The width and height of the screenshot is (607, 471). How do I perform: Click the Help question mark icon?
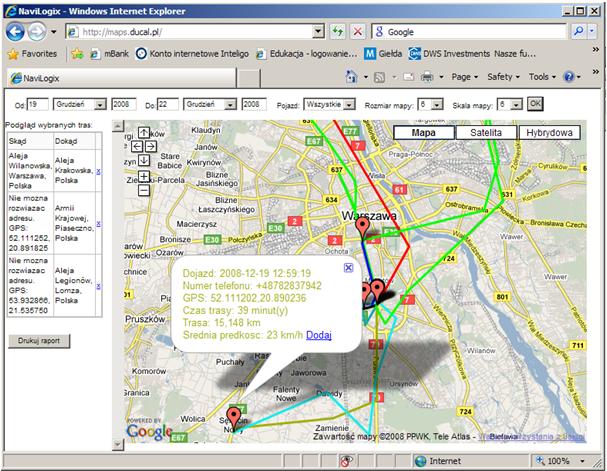click(569, 77)
